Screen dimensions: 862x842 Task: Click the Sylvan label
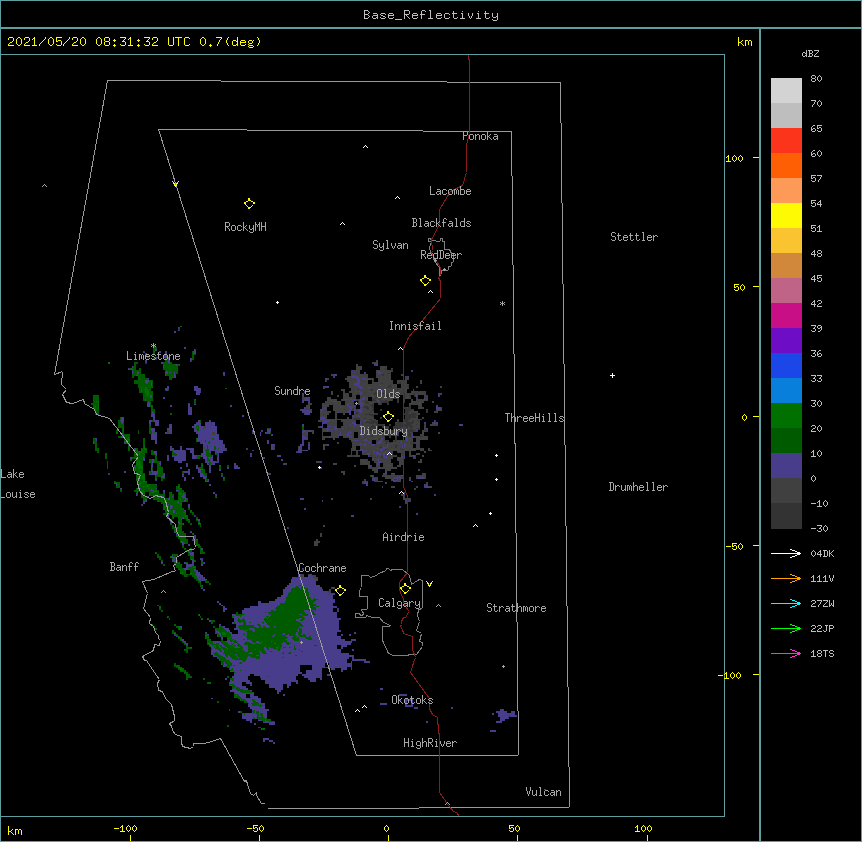[x=390, y=245]
